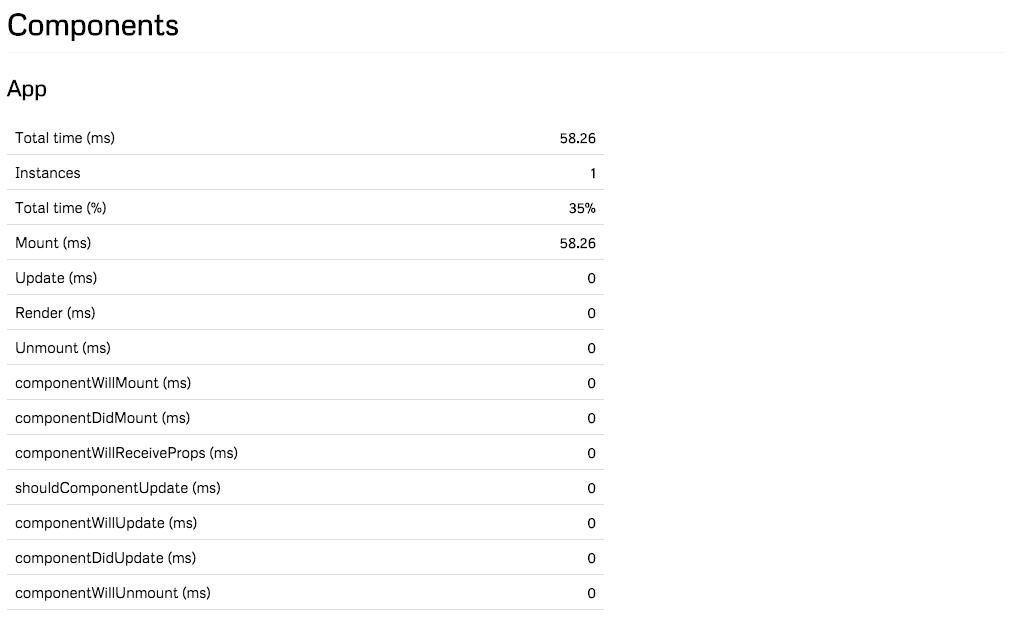1011x631 pixels.
Task: Click the Total time (ms) row label
Action: (65, 138)
